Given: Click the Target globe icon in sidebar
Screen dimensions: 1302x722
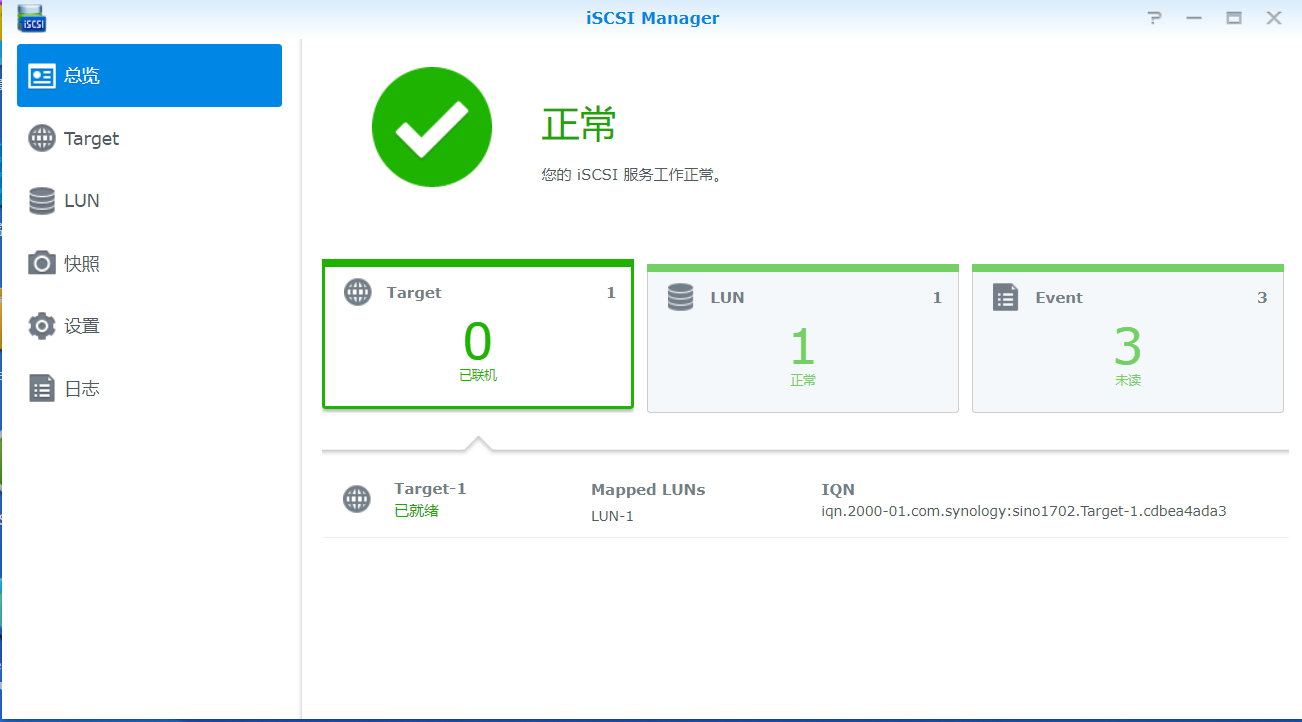Looking at the screenshot, I should coord(42,139).
